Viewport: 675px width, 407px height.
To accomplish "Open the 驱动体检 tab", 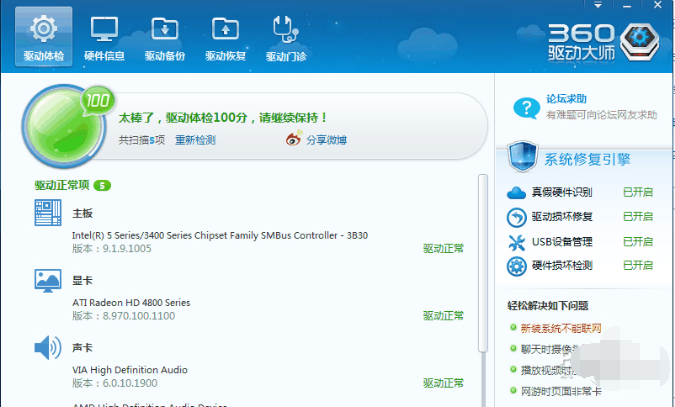I will (x=44, y=37).
